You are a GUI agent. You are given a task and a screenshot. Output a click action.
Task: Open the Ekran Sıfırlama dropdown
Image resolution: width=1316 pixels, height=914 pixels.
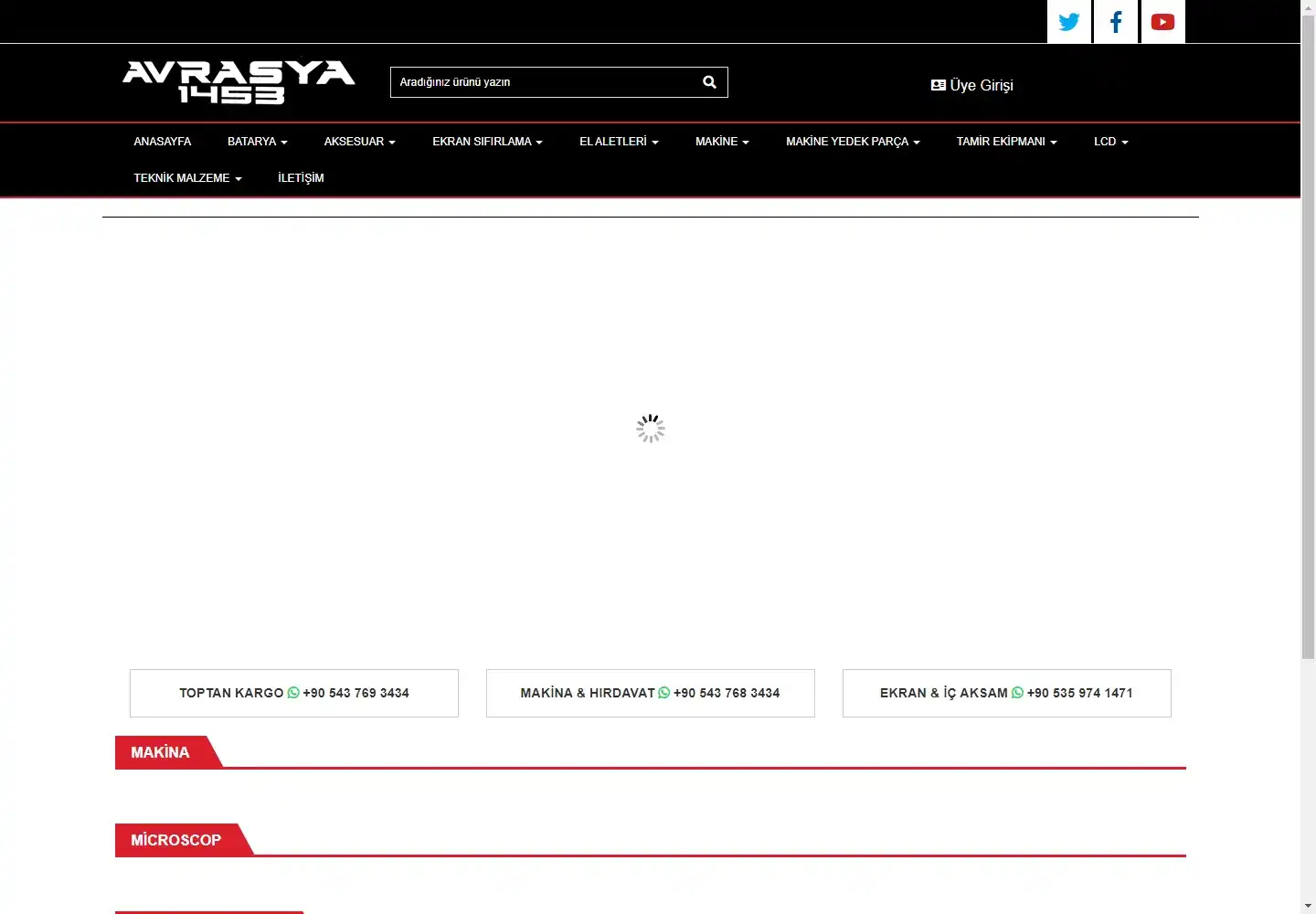[487, 142]
